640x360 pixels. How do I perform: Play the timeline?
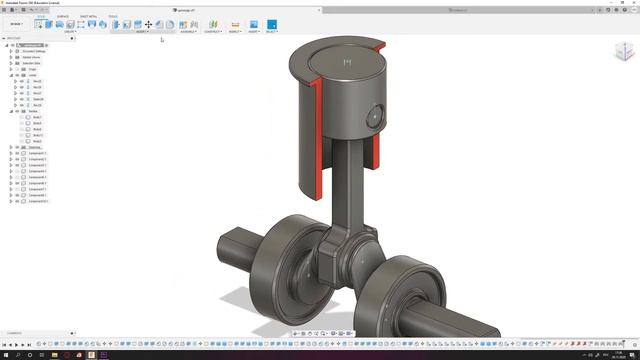pyautogui.click(x=17, y=345)
